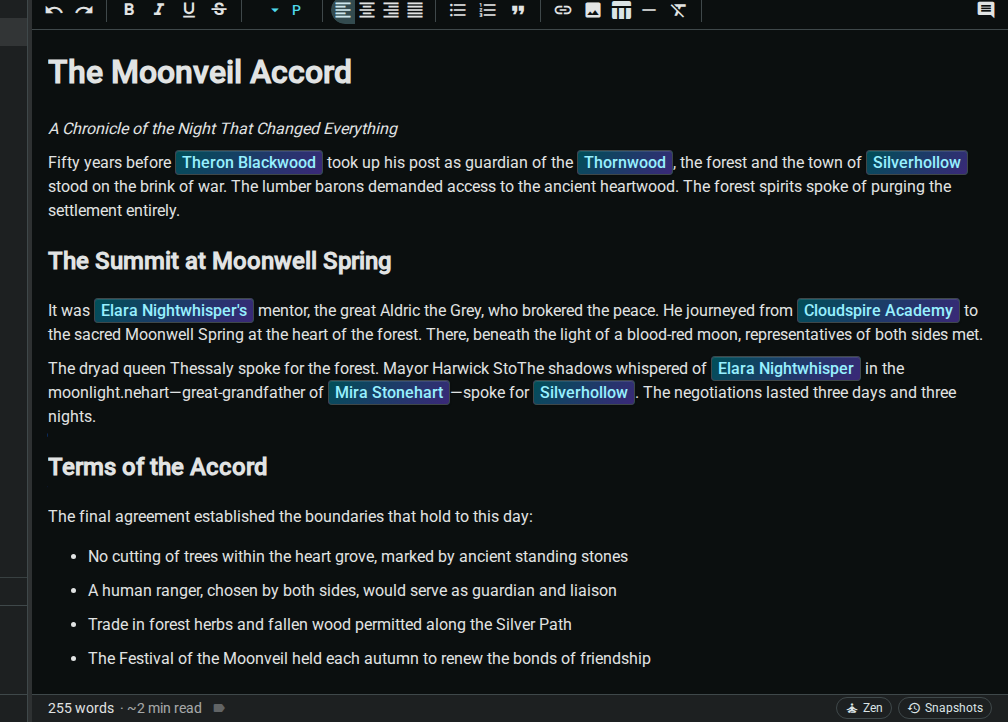The height and width of the screenshot is (722, 1008).
Task: Open the comments panel icon
Action: 986,9
